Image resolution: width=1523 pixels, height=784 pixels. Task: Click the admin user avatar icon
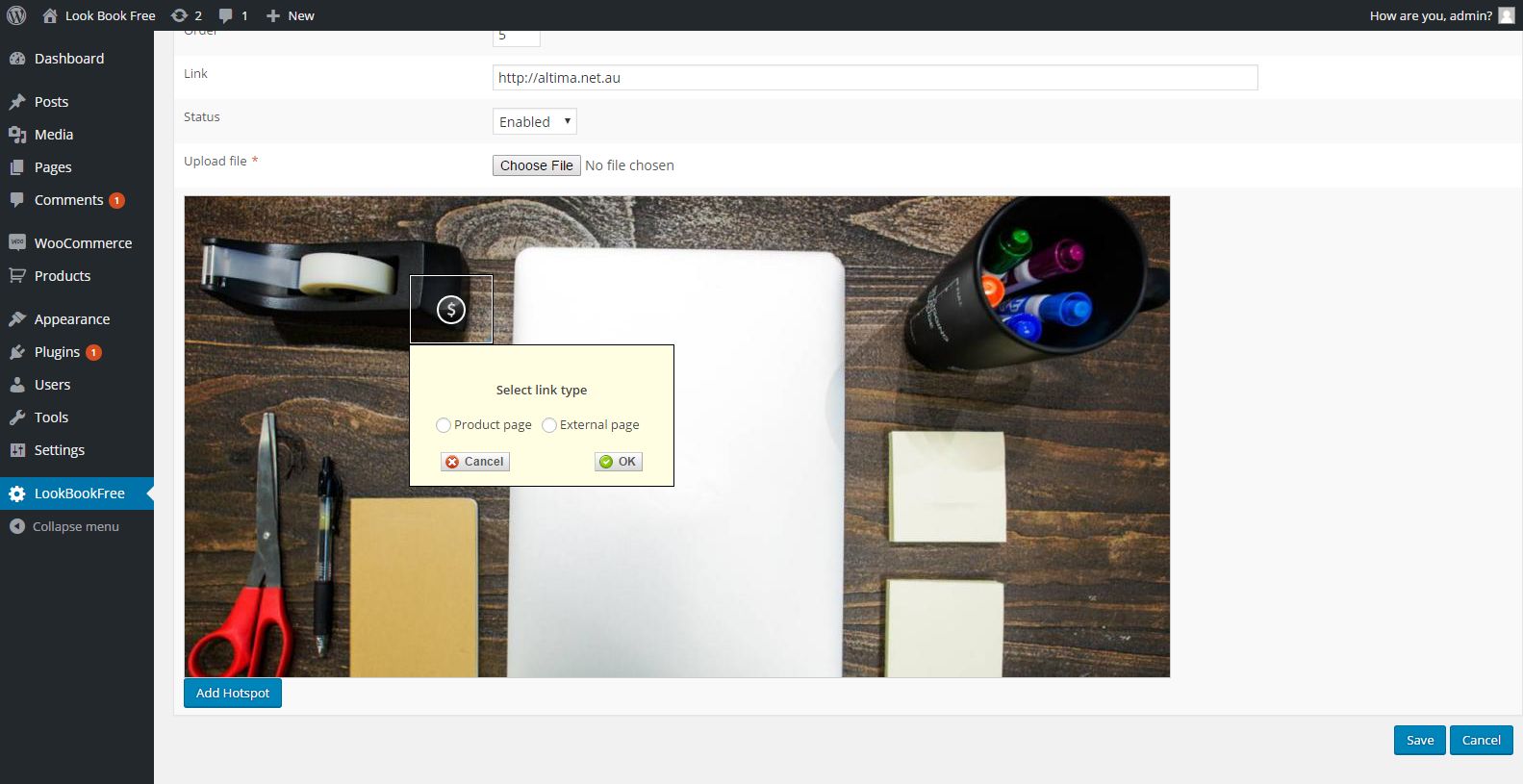(1506, 15)
